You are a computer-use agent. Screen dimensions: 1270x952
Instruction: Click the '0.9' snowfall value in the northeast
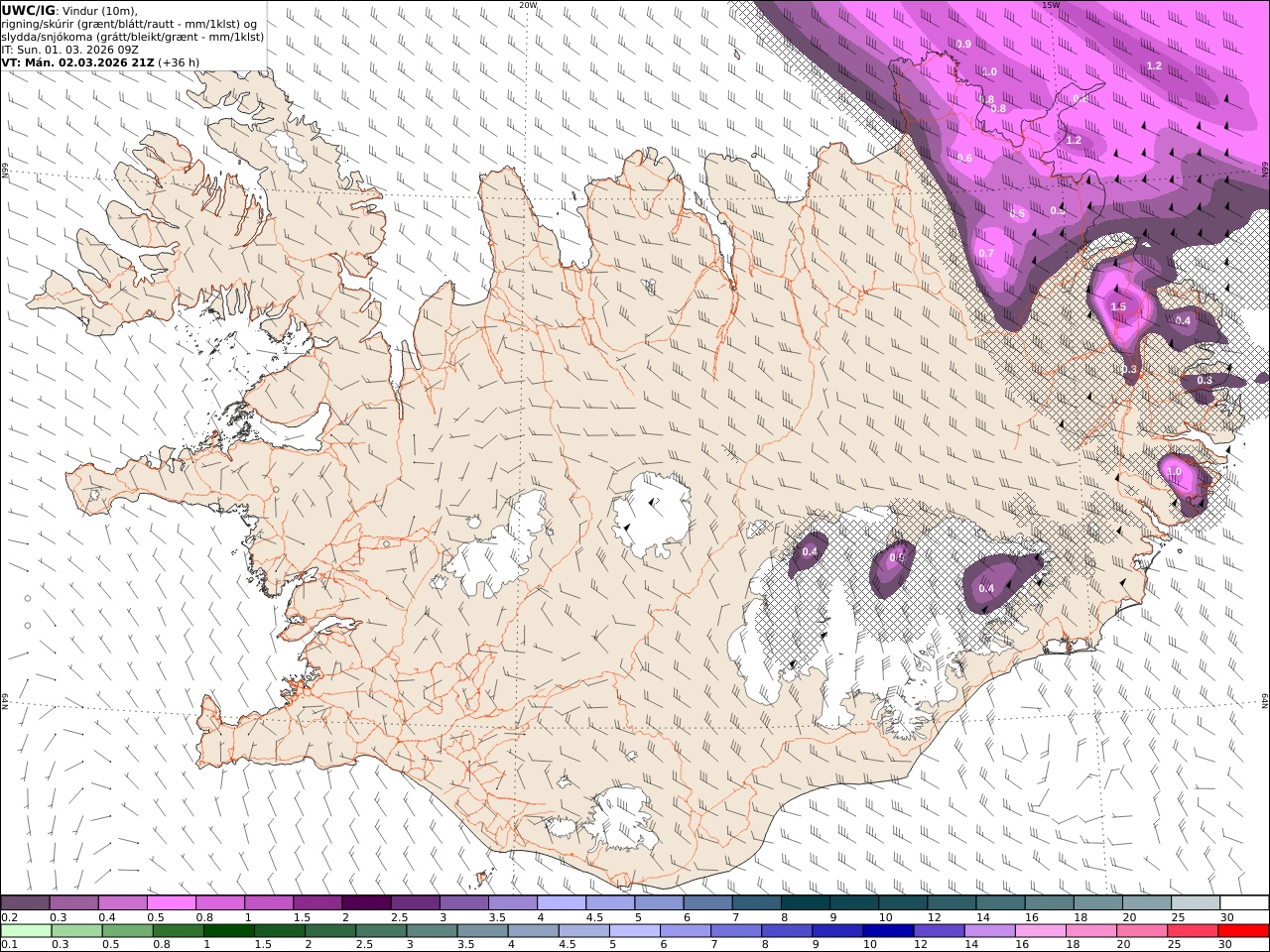[x=963, y=45]
